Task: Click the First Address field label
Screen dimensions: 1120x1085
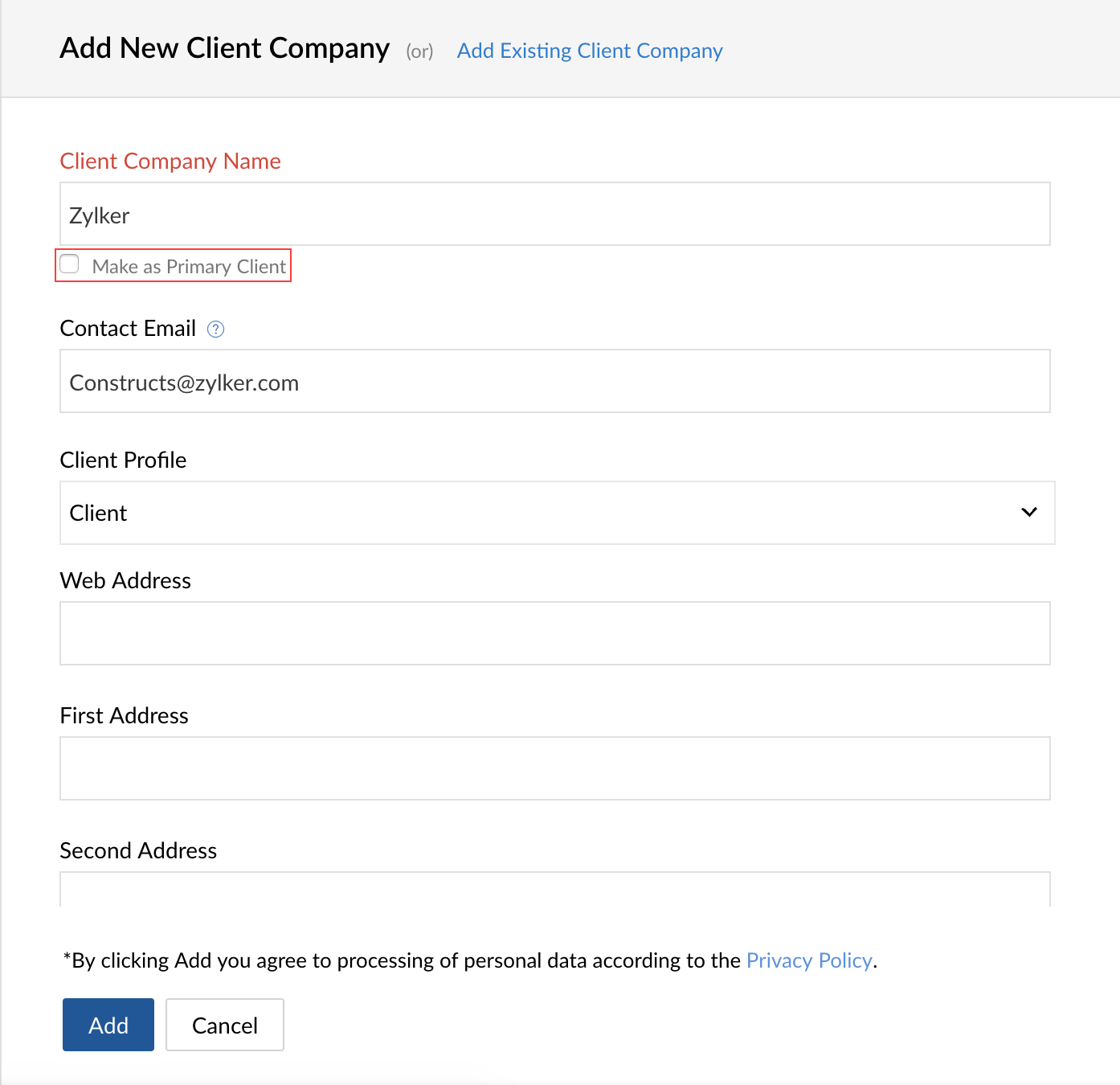Action: tap(124, 715)
